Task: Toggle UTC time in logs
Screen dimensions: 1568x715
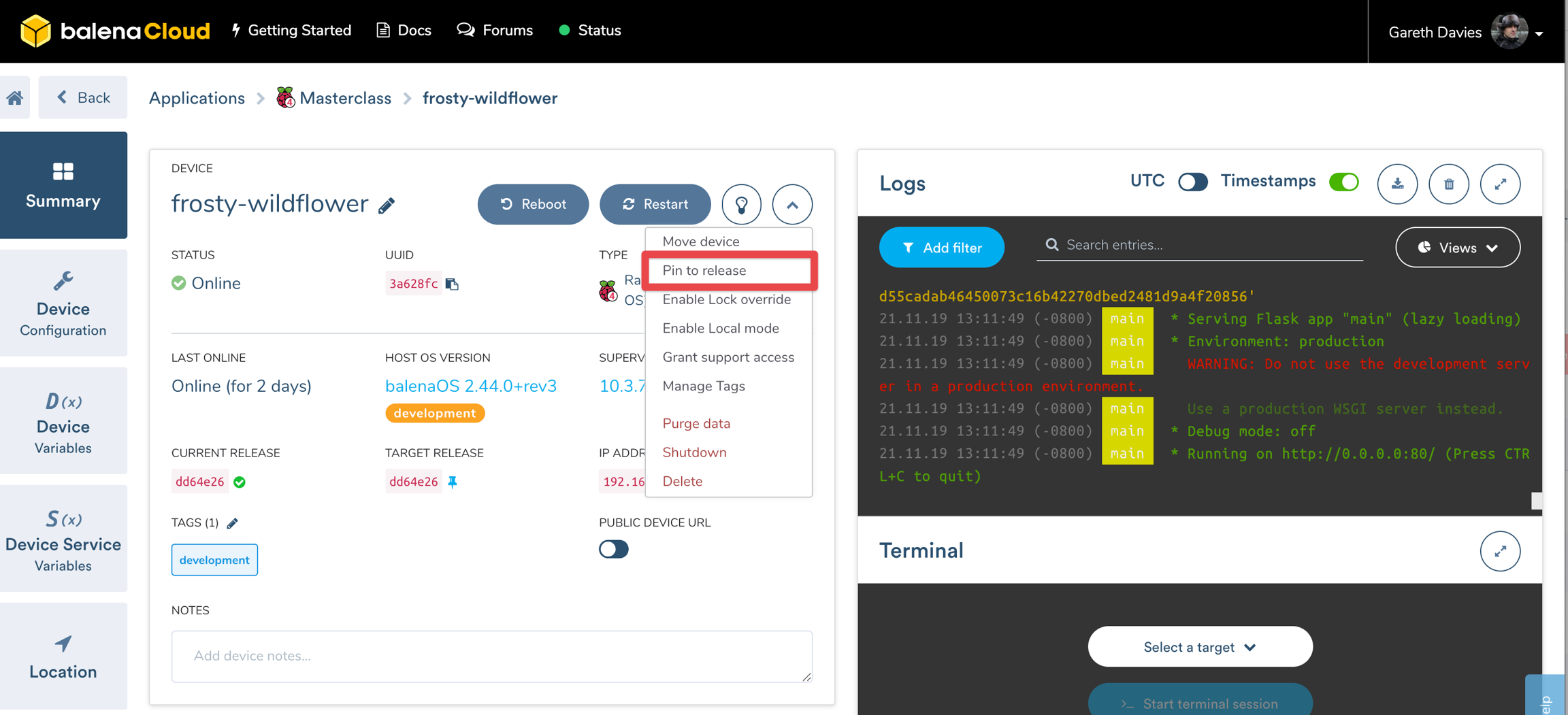Action: click(x=1192, y=182)
